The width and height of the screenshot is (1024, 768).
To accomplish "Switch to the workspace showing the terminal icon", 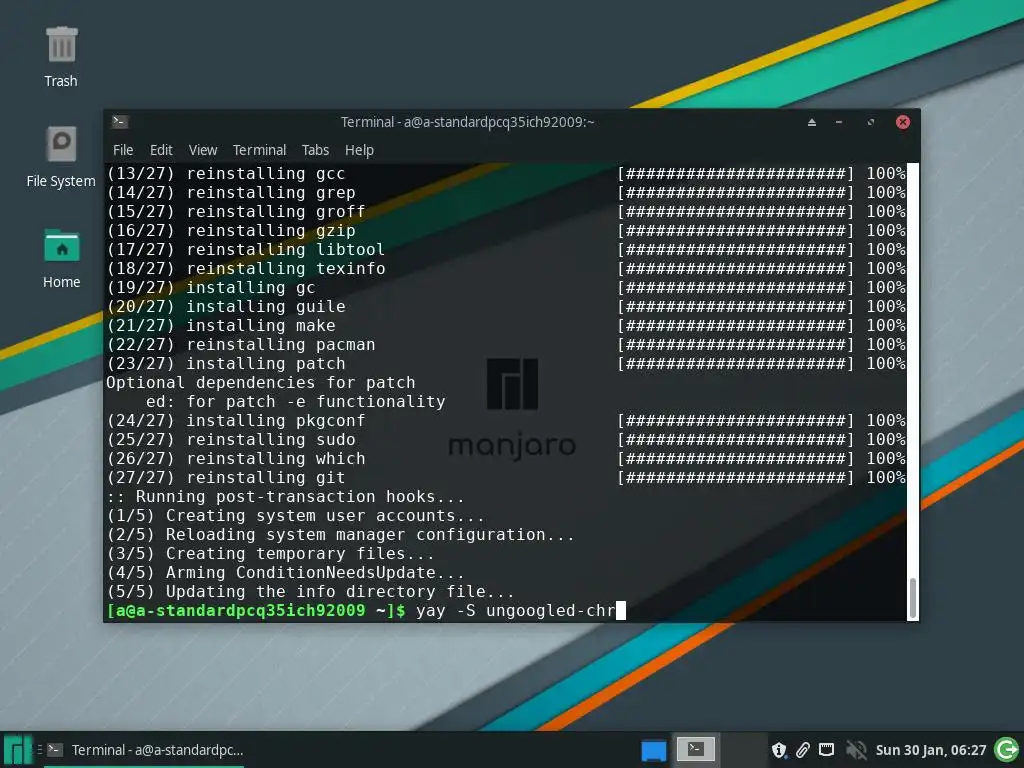I will click(695, 749).
